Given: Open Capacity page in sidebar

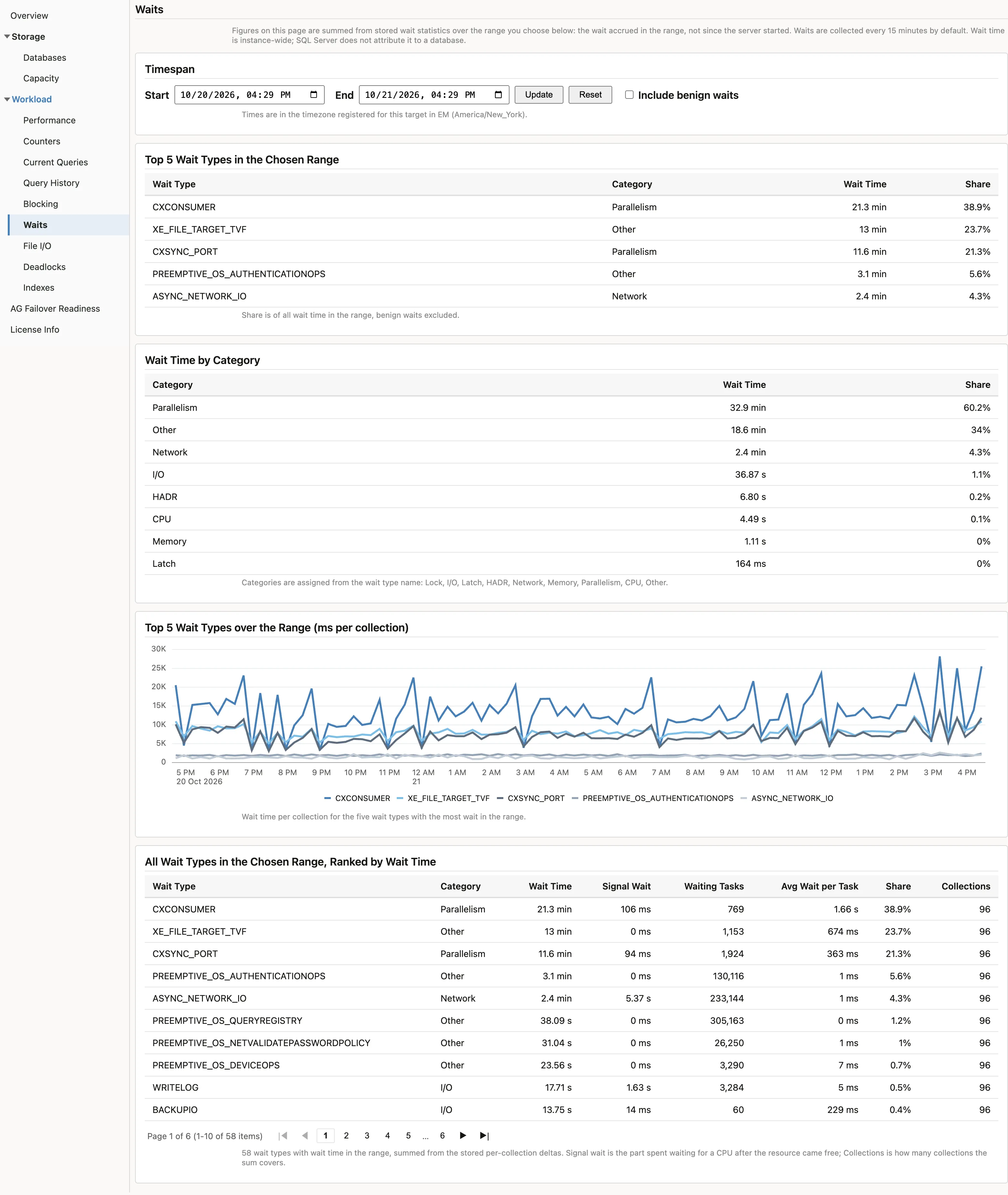Looking at the screenshot, I should pos(41,78).
